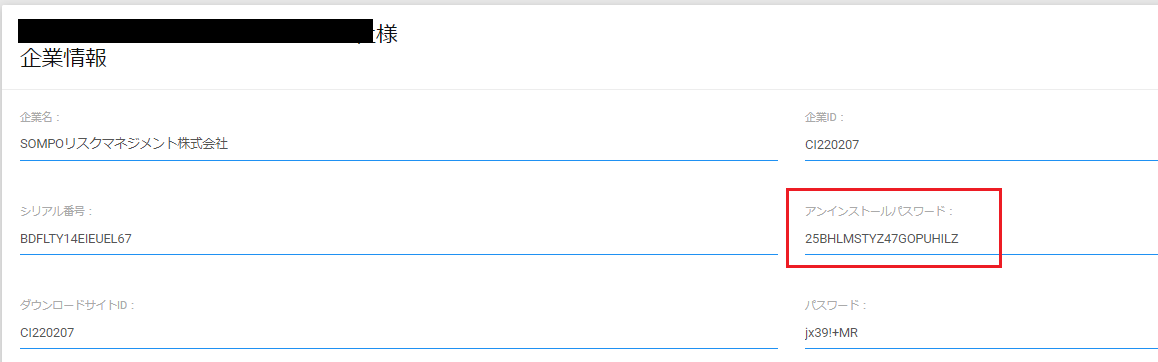Viewport: 1158px width, 362px height.
Task: Click the blue underline beneath jx39!+MR password
Action: 981,348
